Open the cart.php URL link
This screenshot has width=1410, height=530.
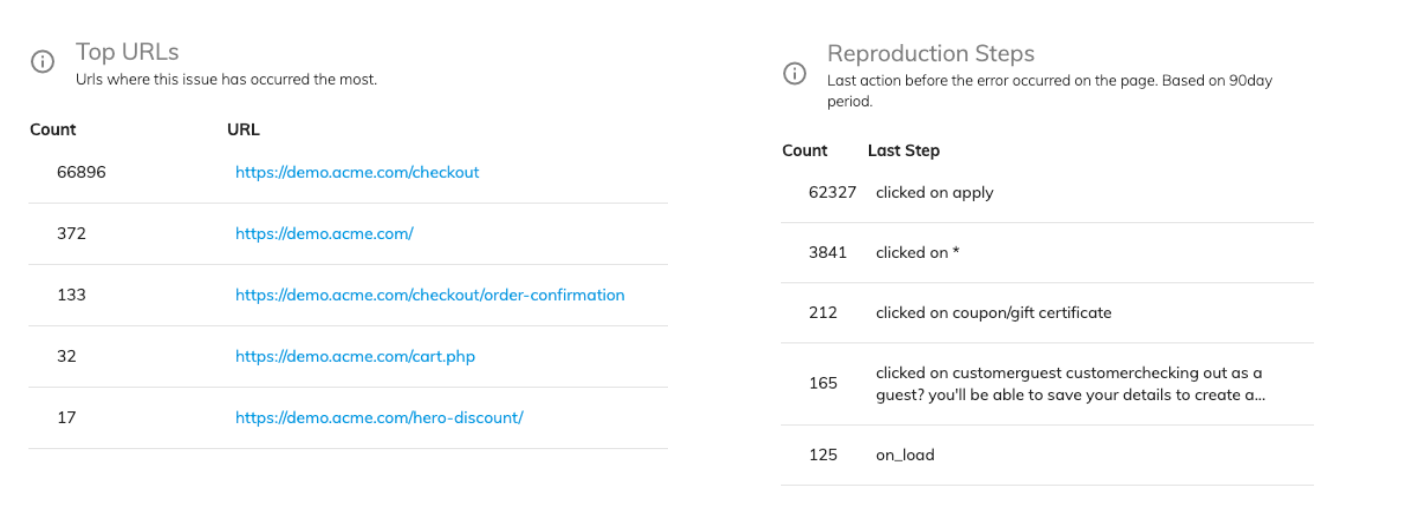point(355,356)
